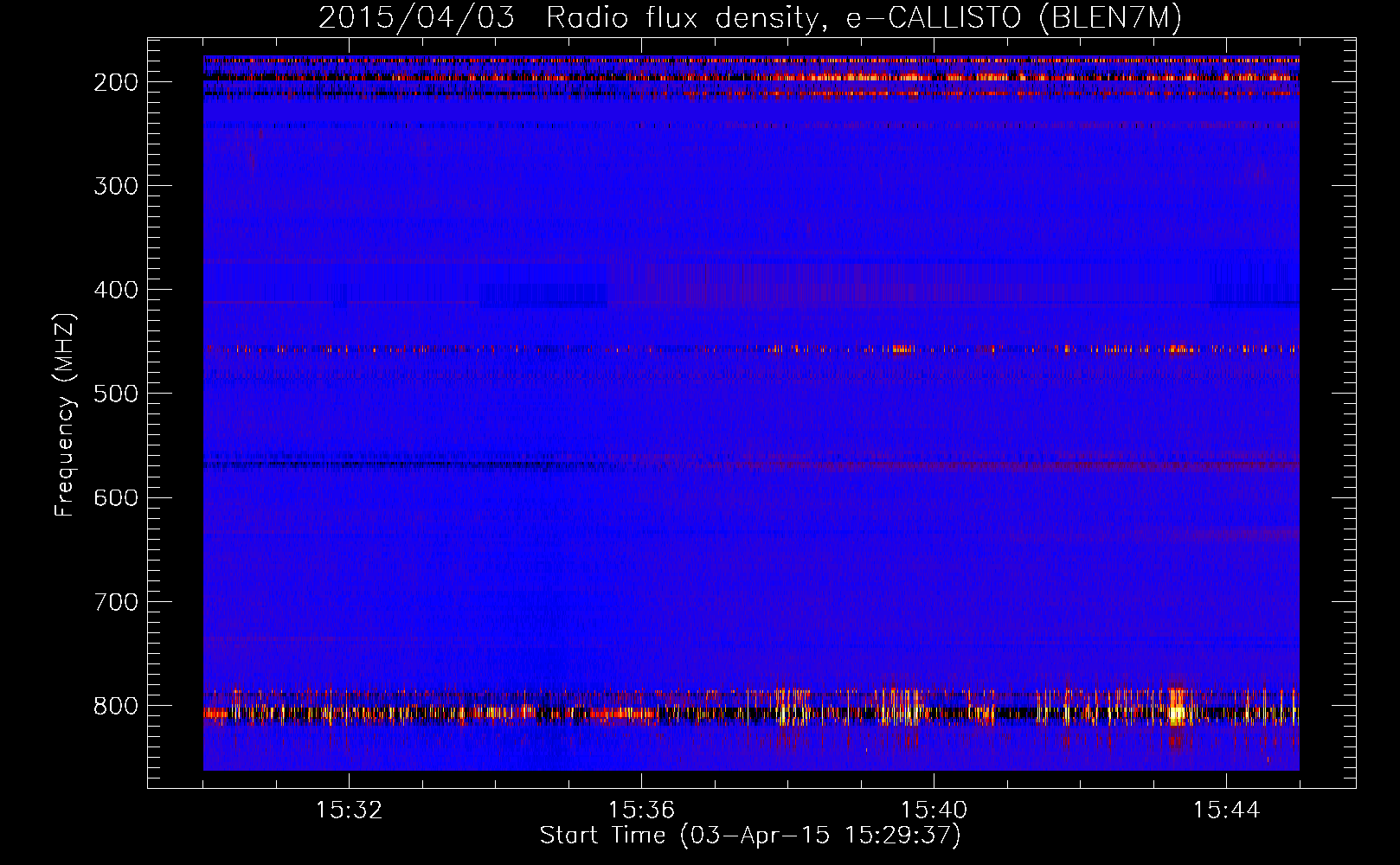This screenshot has width=1400, height=865.
Task: Click the 400 frequency tick label
Action: pos(116,290)
